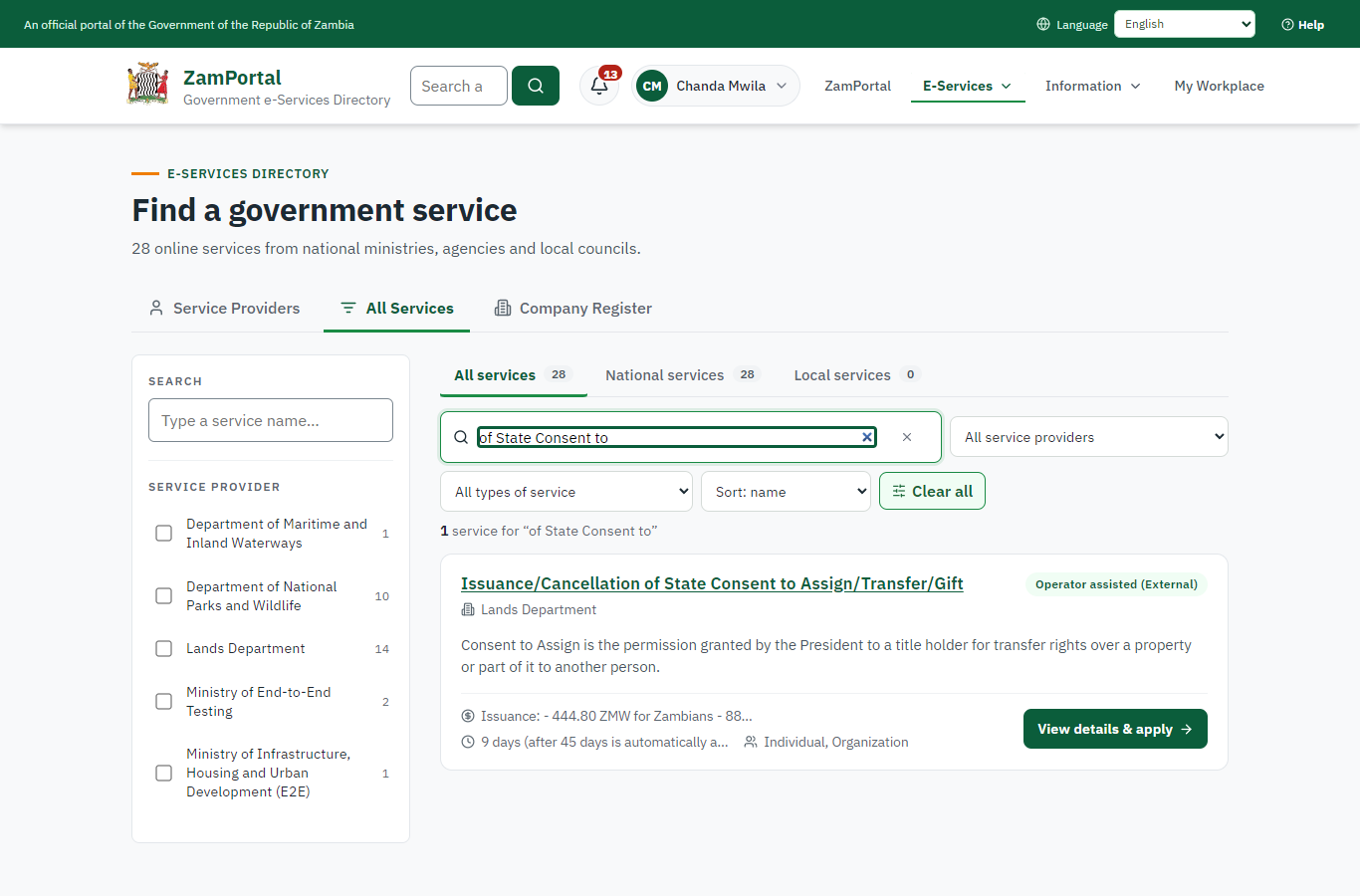
Task: Switch to the Service Providers tab
Action: pyautogui.click(x=225, y=309)
